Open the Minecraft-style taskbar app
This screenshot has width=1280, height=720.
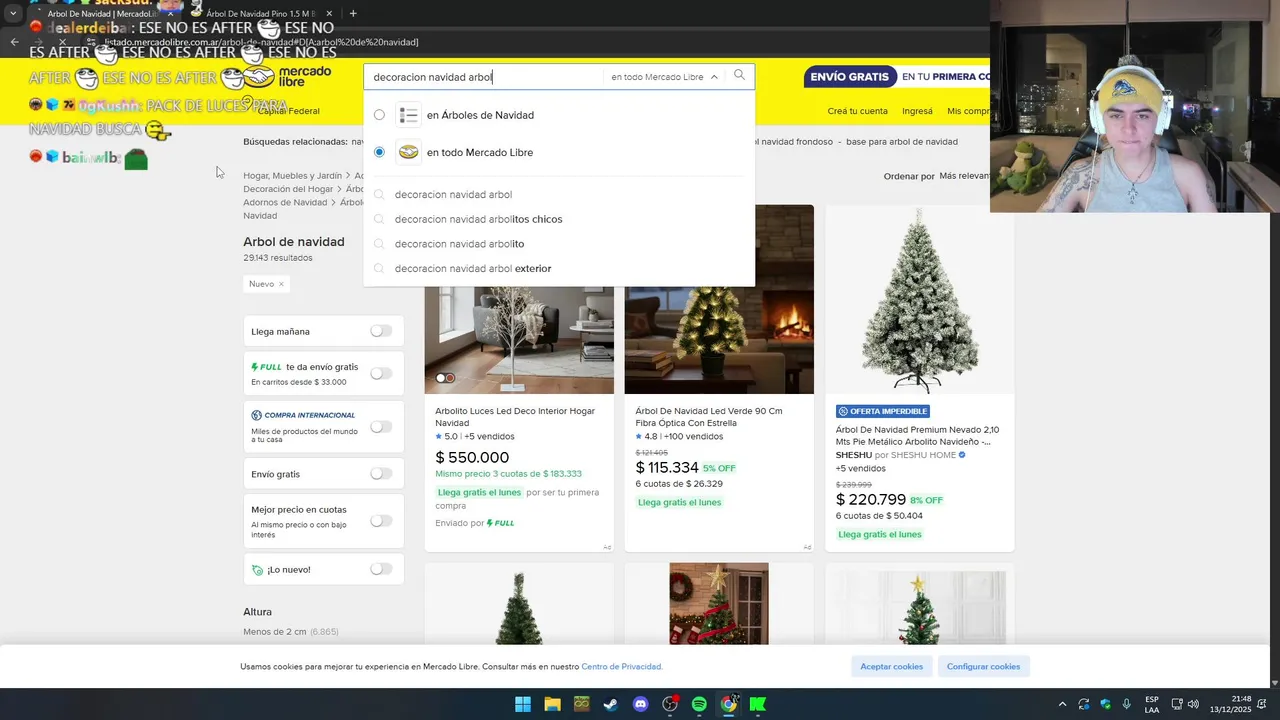pos(581,704)
